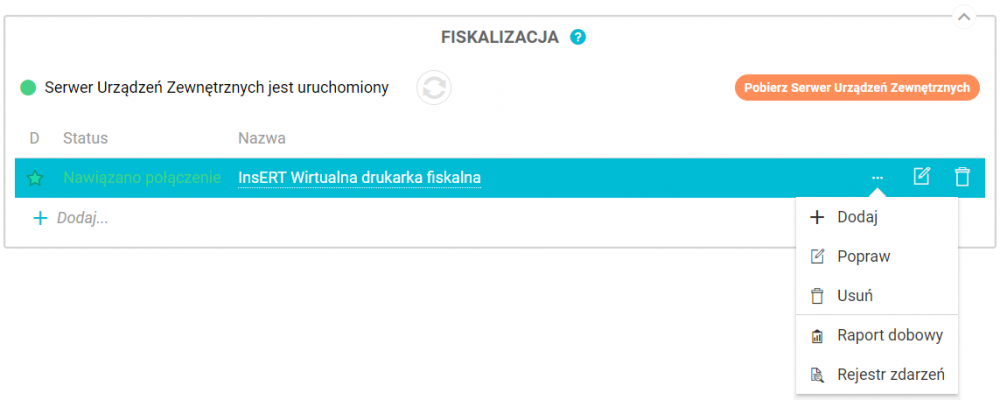Open Raport dobowy from the menu

(x=889, y=335)
